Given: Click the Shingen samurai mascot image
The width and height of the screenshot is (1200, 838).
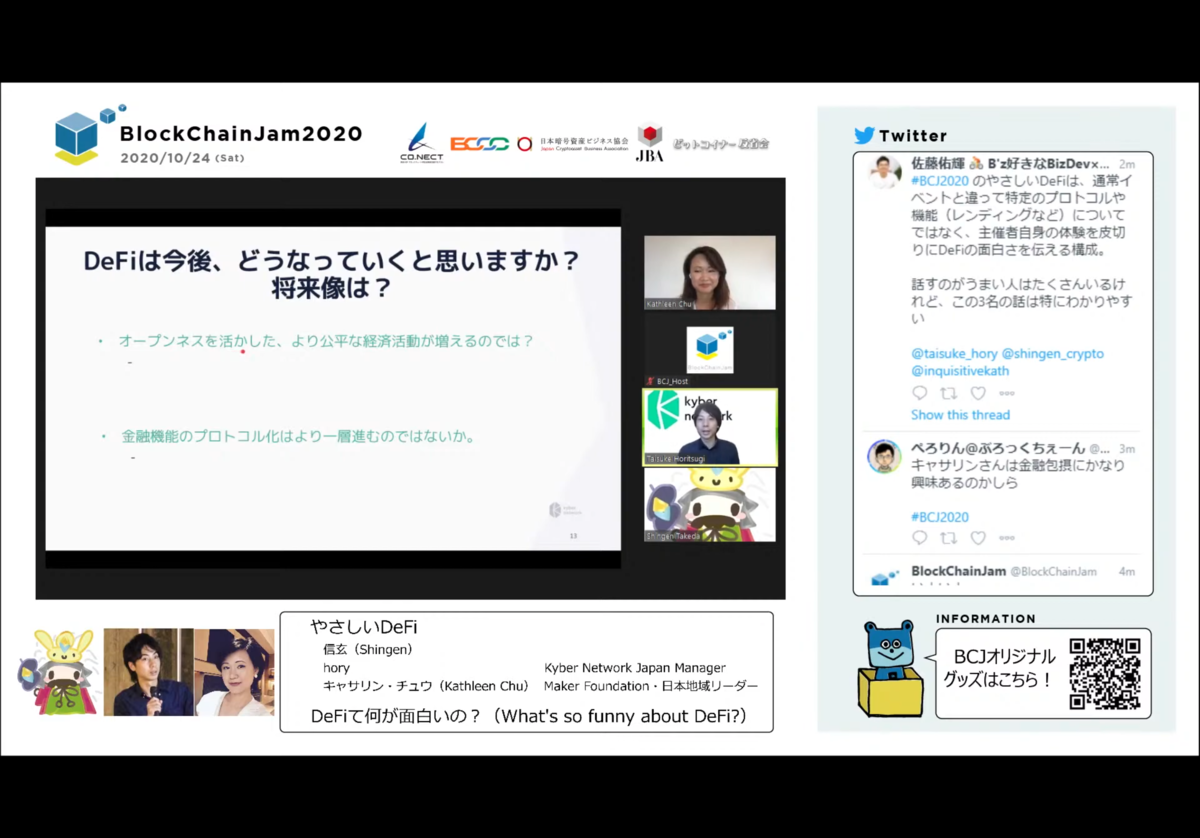Looking at the screenshot, I should (x=58, y=672).
